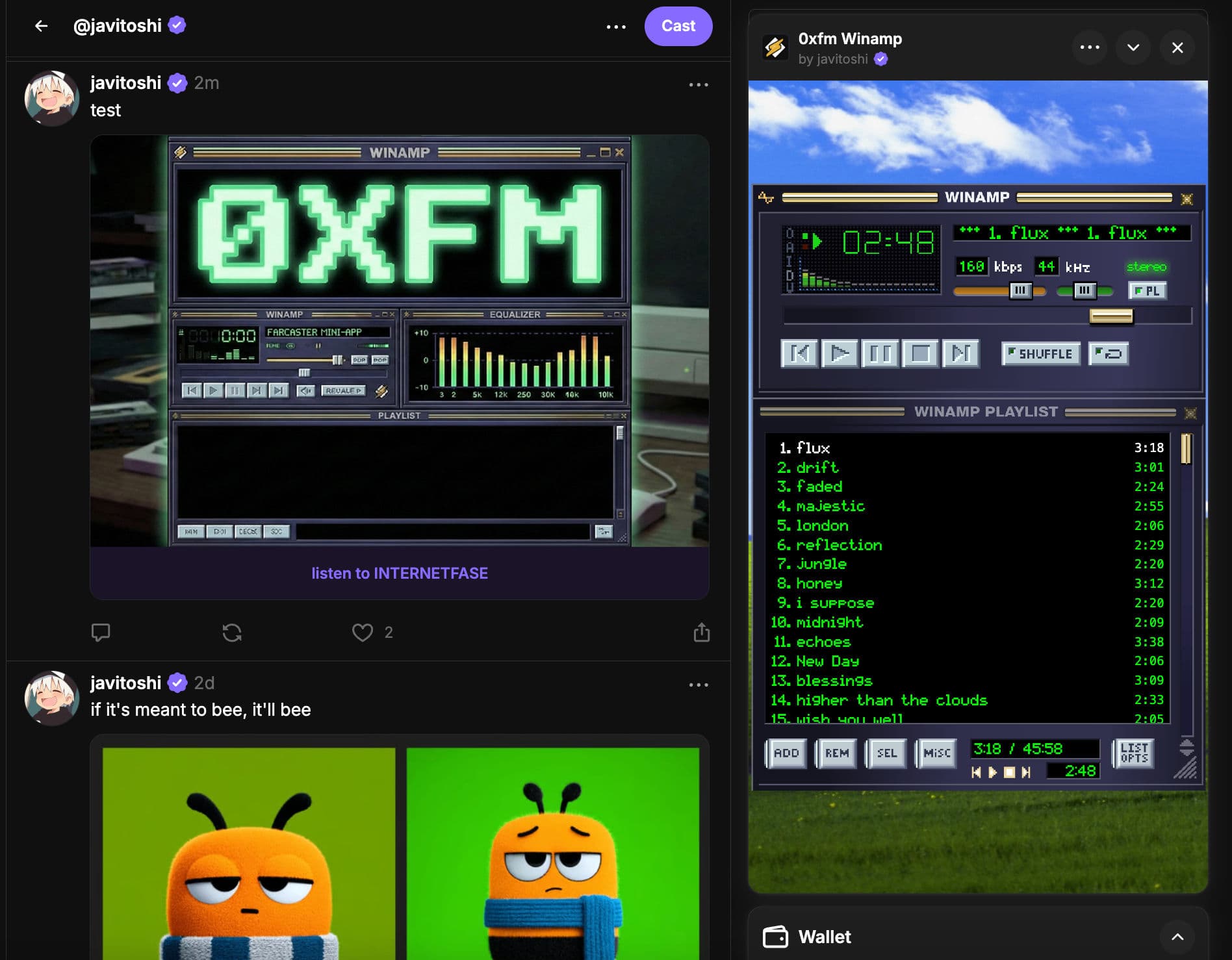This screenshot has width=1232, height=960.
Task: Like the 'test' cast with heart icon
Action: (362, 632)
